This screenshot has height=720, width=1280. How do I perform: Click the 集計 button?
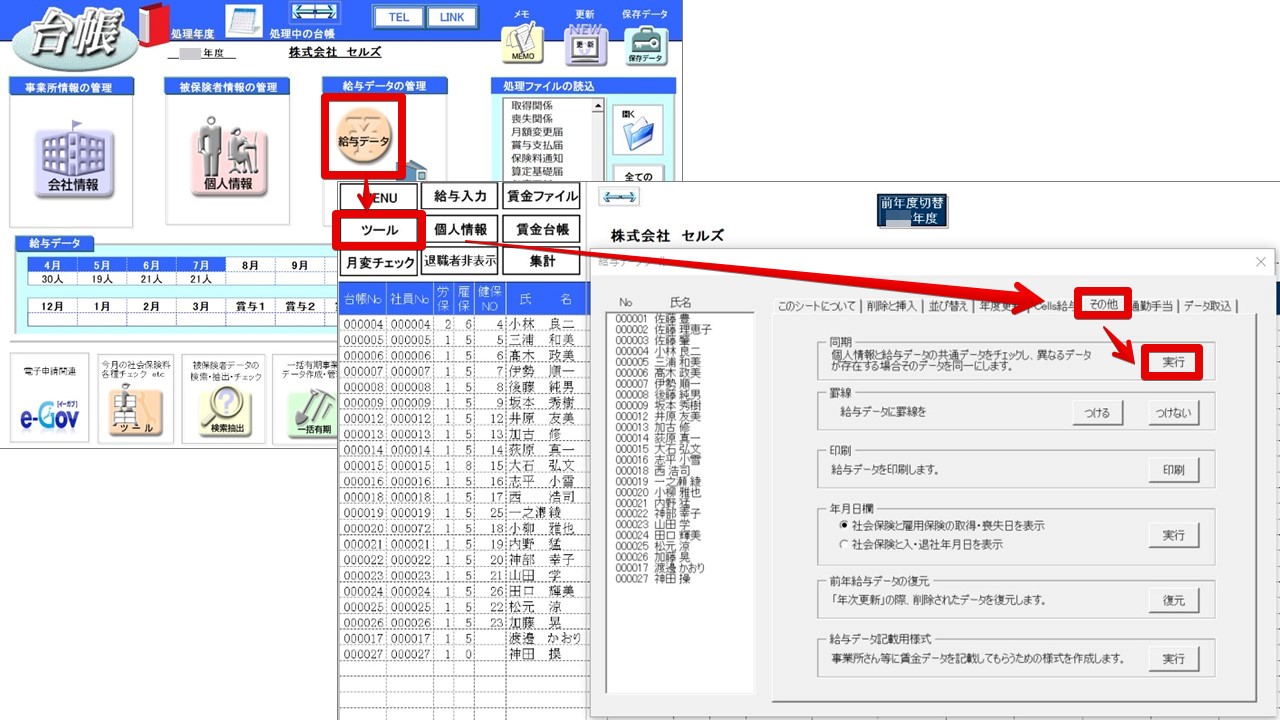(x=541, y=261)
